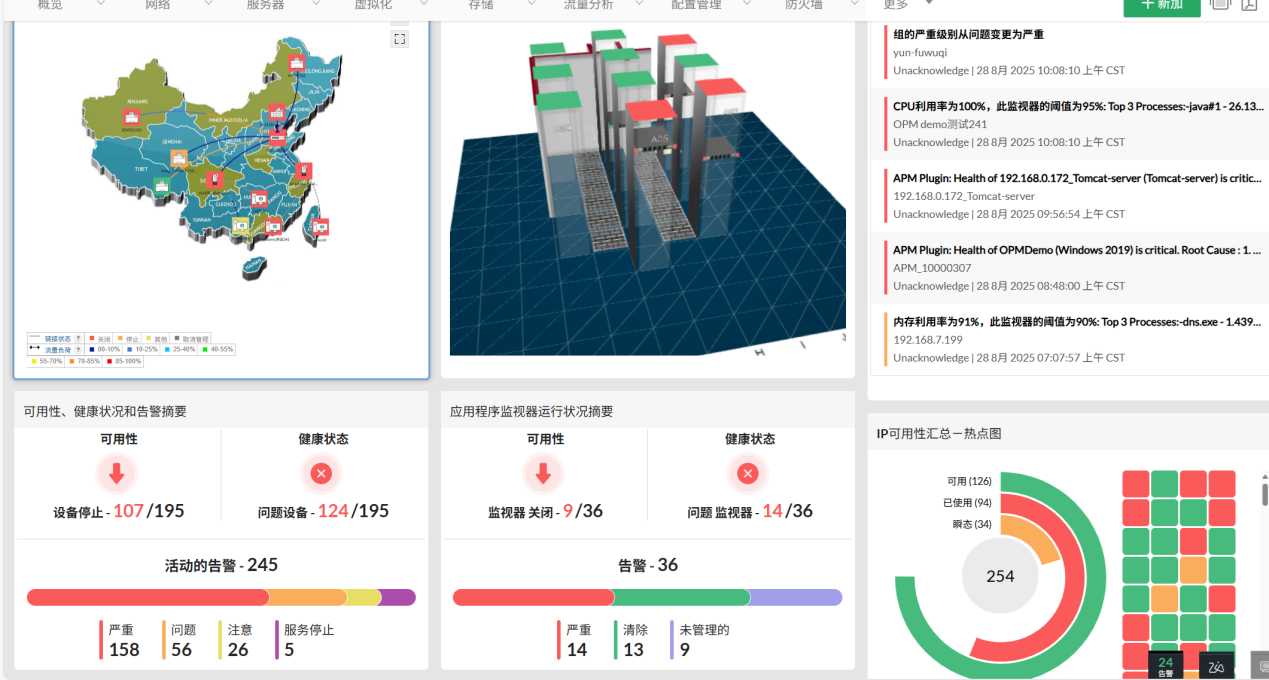The image size is (1269, 680).
Task: Click the green 新加 button
Action: click(x=1161, y=6)
